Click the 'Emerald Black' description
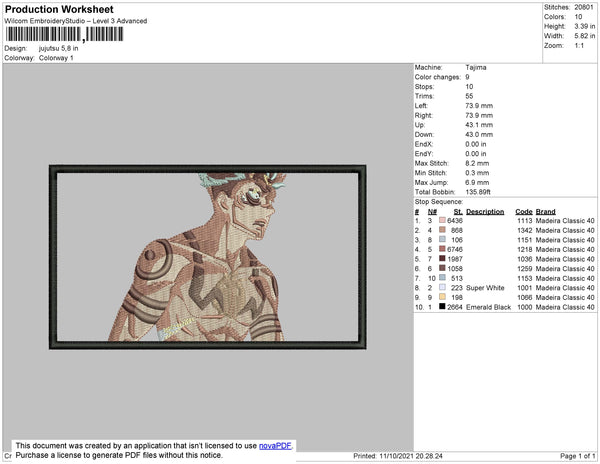Screen dimensions: 600x464 [489, 307]
